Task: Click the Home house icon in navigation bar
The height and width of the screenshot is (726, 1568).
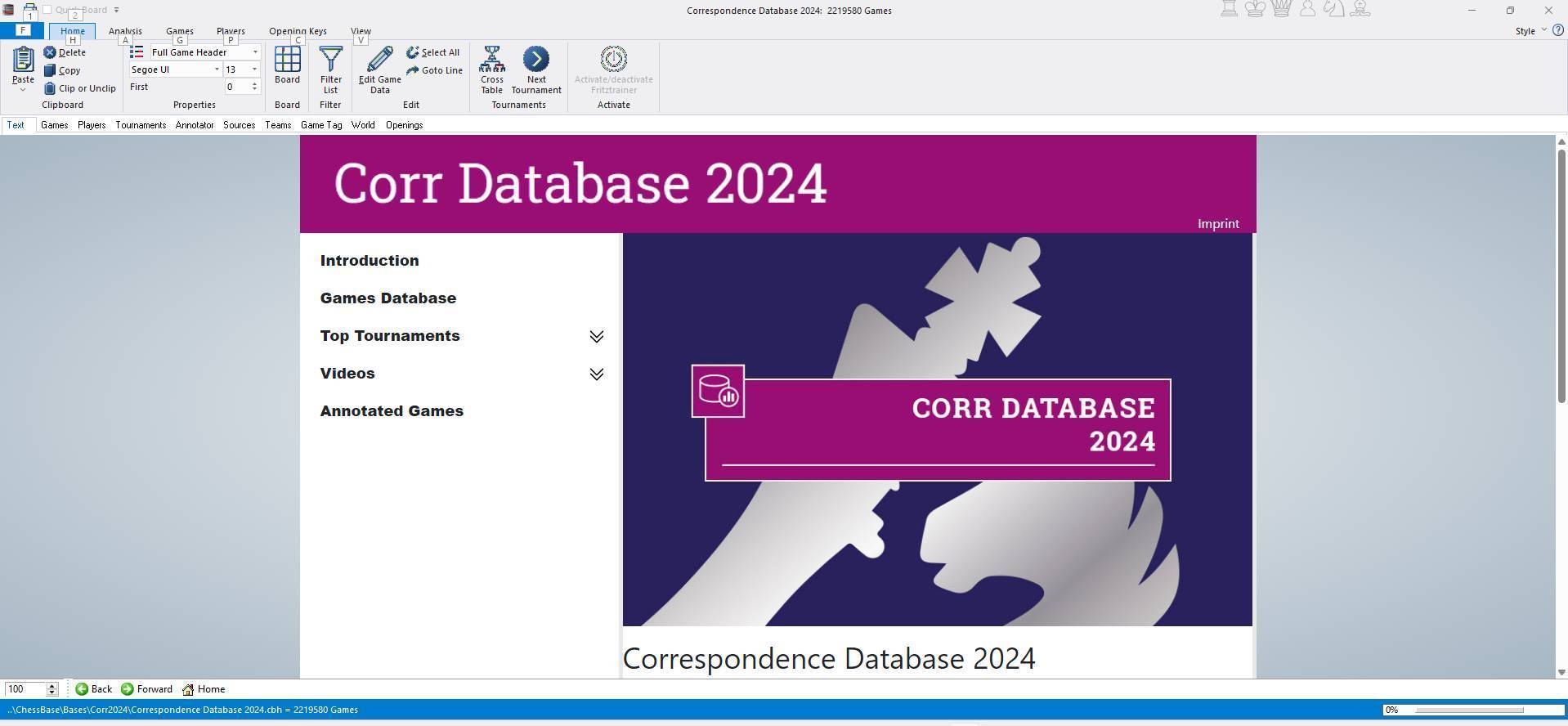Action: (x=188, y=689)
